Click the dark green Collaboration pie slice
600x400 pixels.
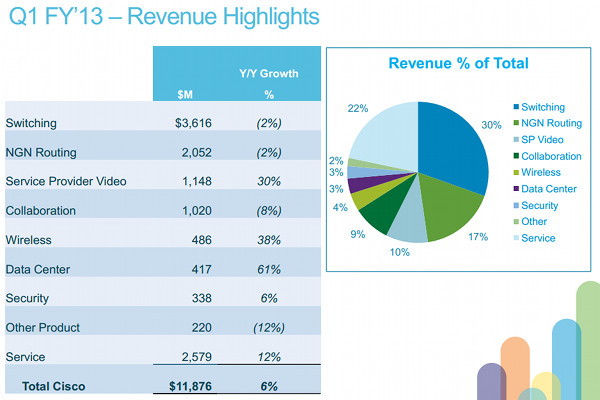point(387,209)
